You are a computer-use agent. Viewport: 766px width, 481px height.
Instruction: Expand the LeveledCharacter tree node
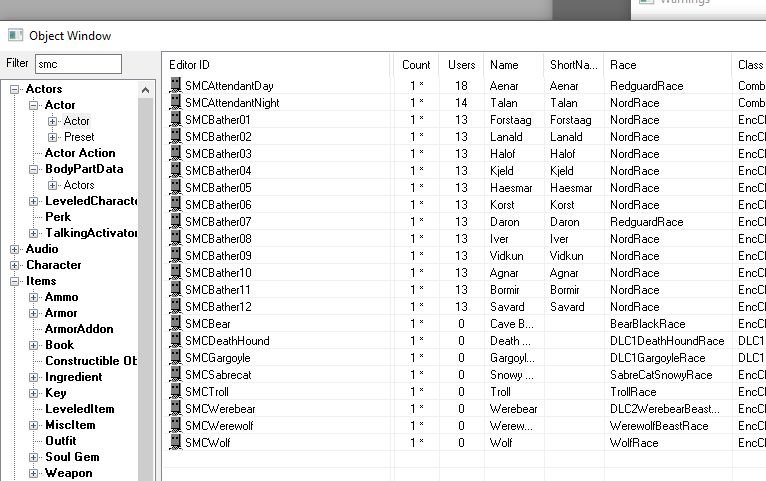(34, 201)
